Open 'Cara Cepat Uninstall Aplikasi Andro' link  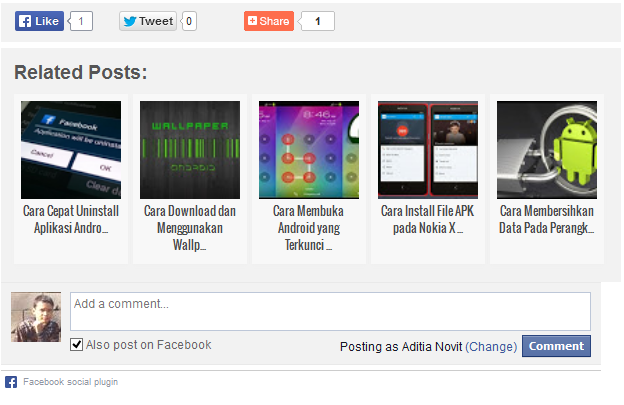[71, 219]
